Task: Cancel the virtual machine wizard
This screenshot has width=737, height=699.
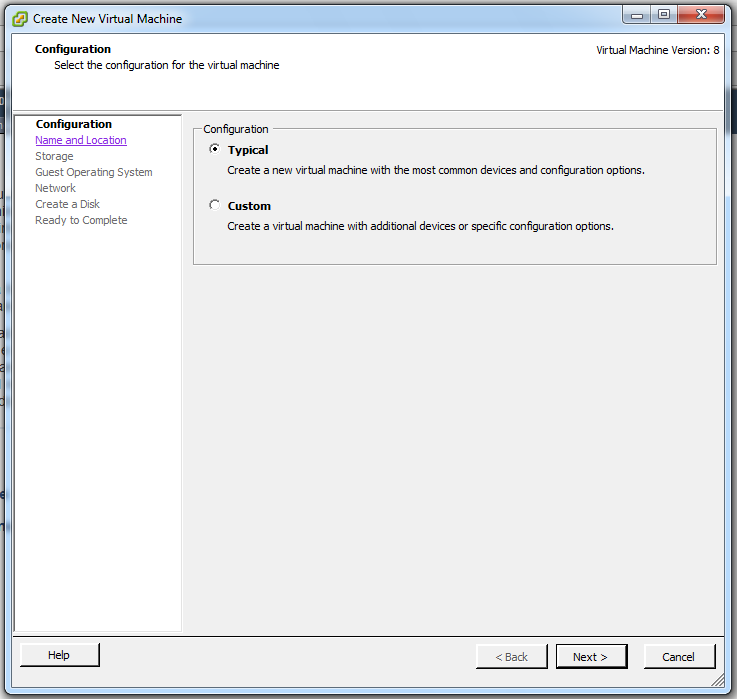Action: tap(679, 656)
